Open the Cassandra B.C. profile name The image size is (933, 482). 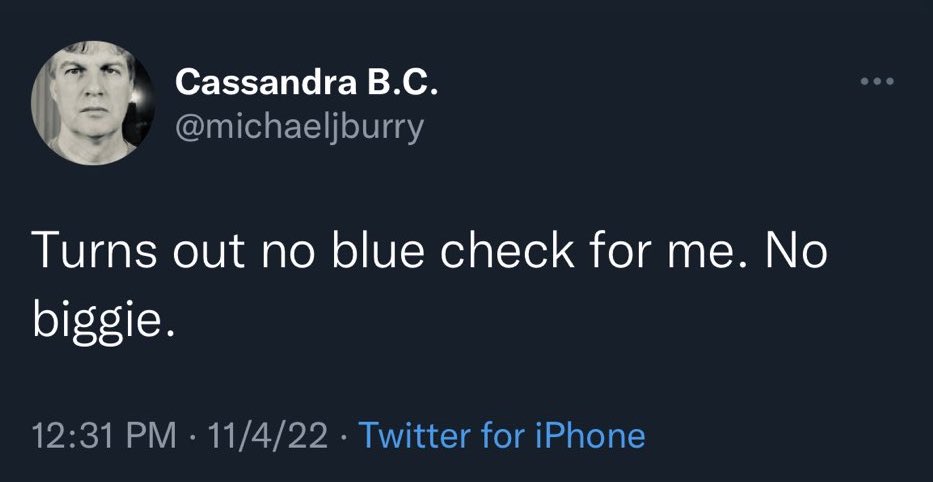(306, 86)
